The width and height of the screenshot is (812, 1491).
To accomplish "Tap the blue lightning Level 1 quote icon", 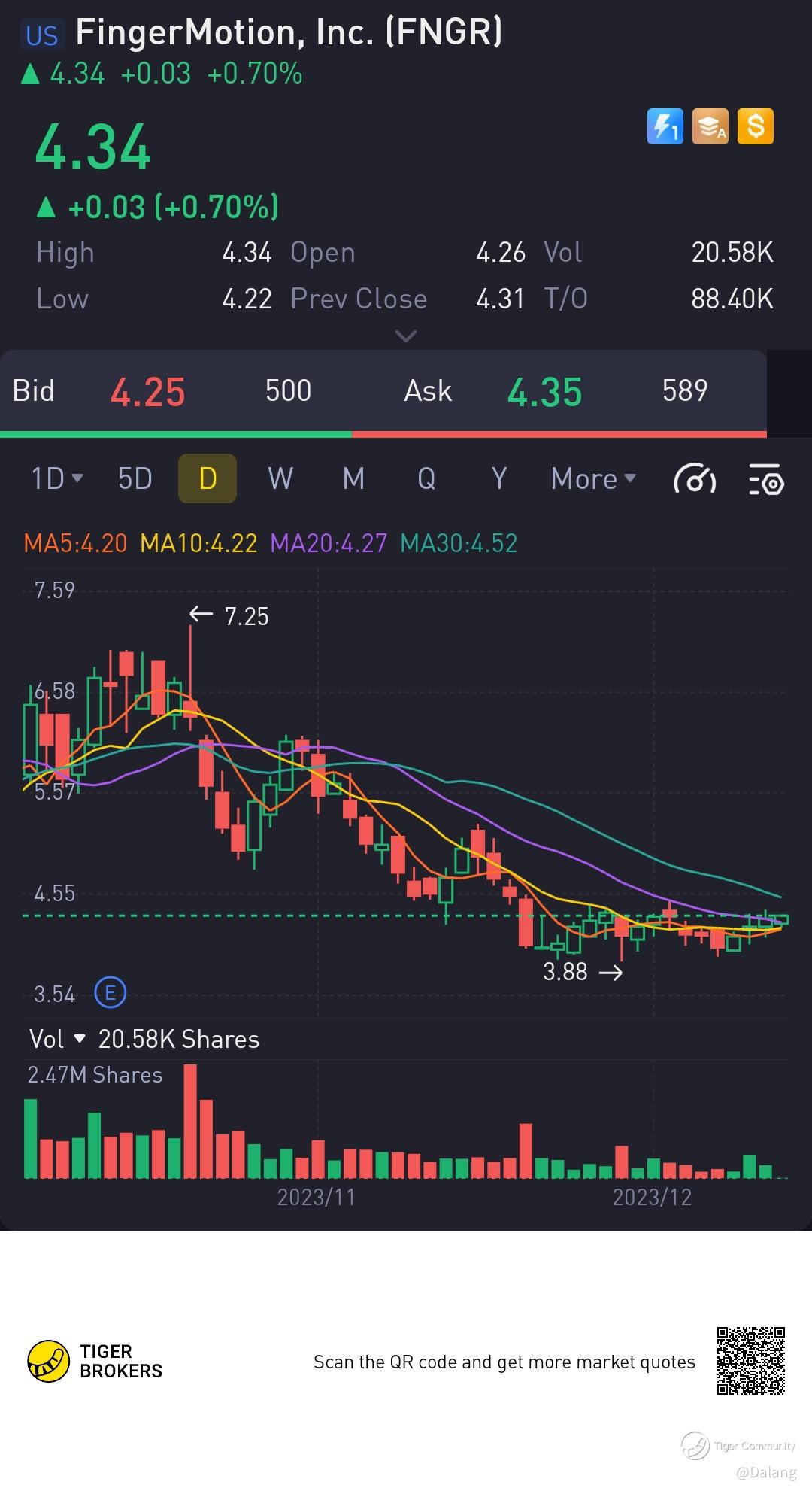I will [665, 126].
